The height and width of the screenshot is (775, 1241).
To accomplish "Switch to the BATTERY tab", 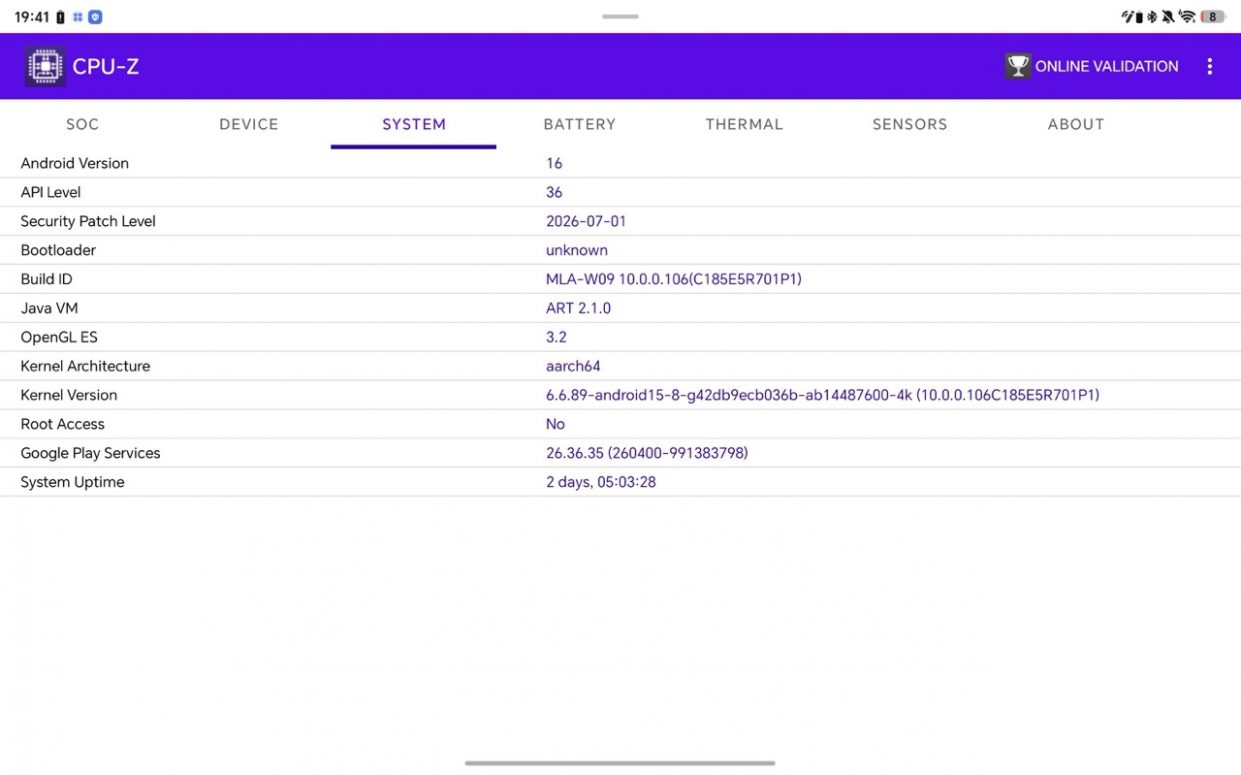I will click(x=579, y=124).
